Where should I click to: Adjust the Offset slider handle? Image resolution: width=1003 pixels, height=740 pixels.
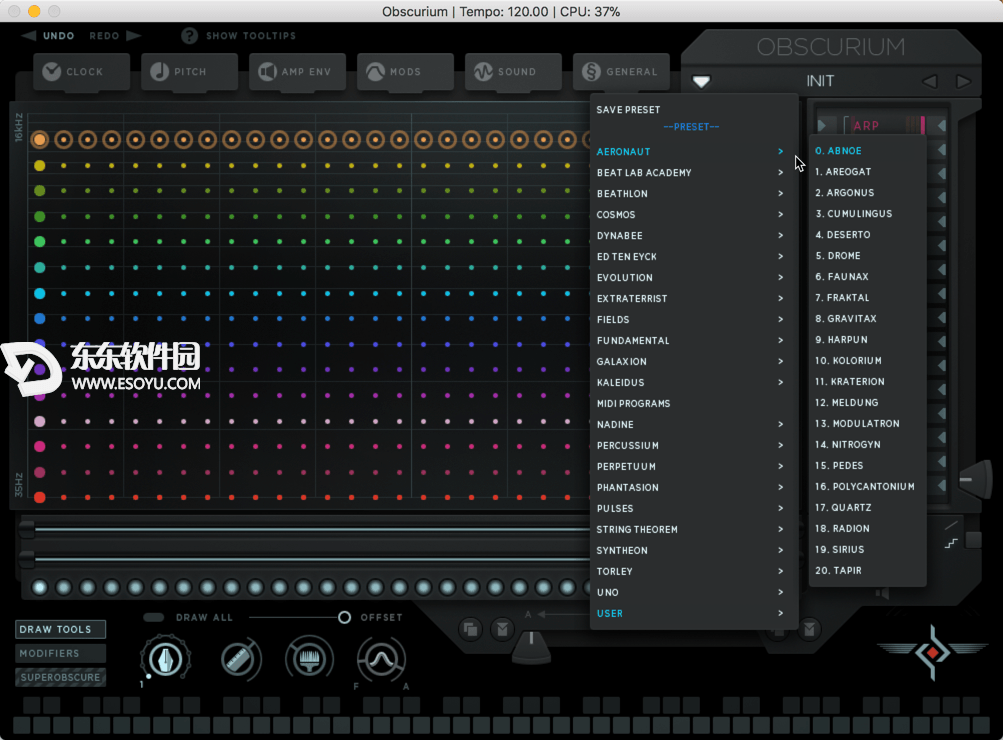click(344, 617)
